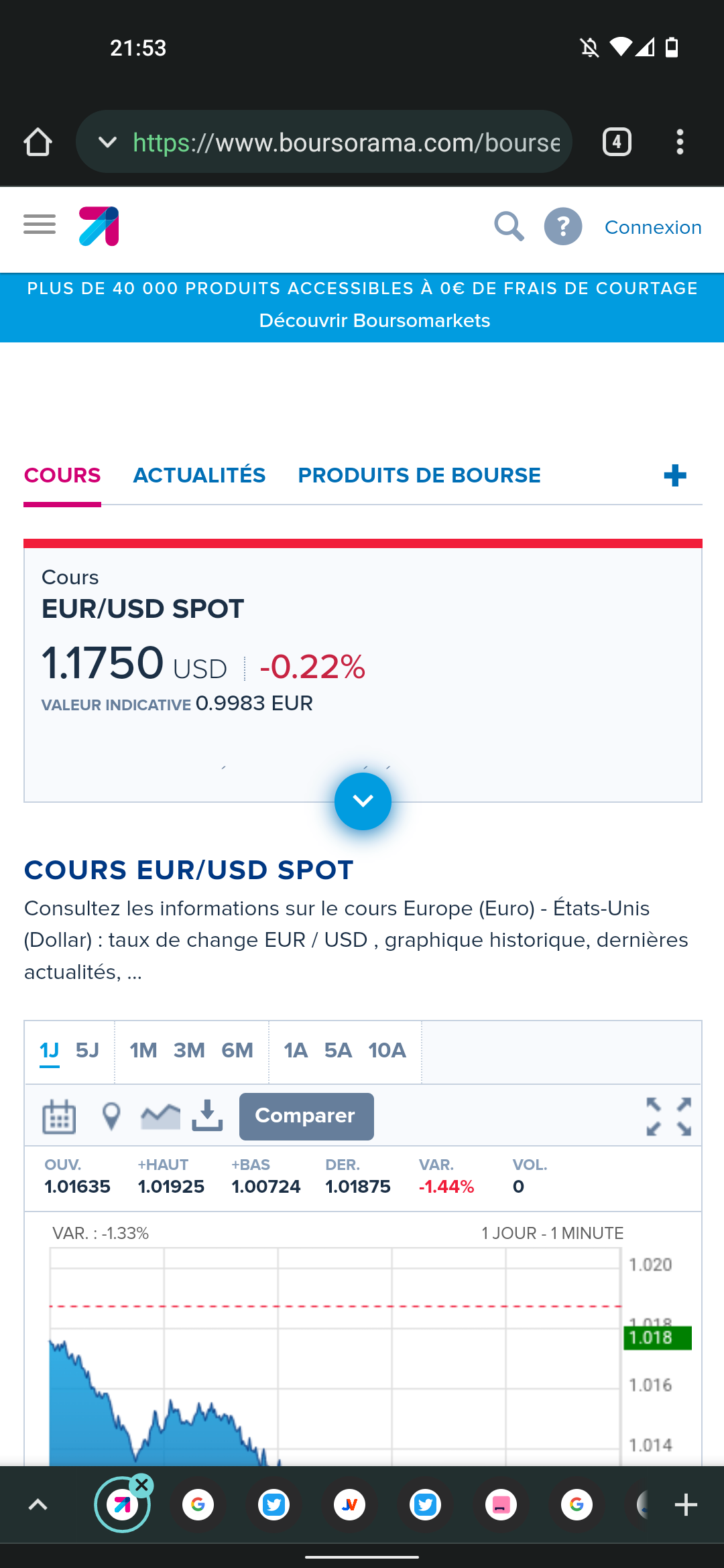The width and height of the screenshot is (724, 1568).
Task: Expand the chart to fullscreen
Action: (x=668, y=1116)
